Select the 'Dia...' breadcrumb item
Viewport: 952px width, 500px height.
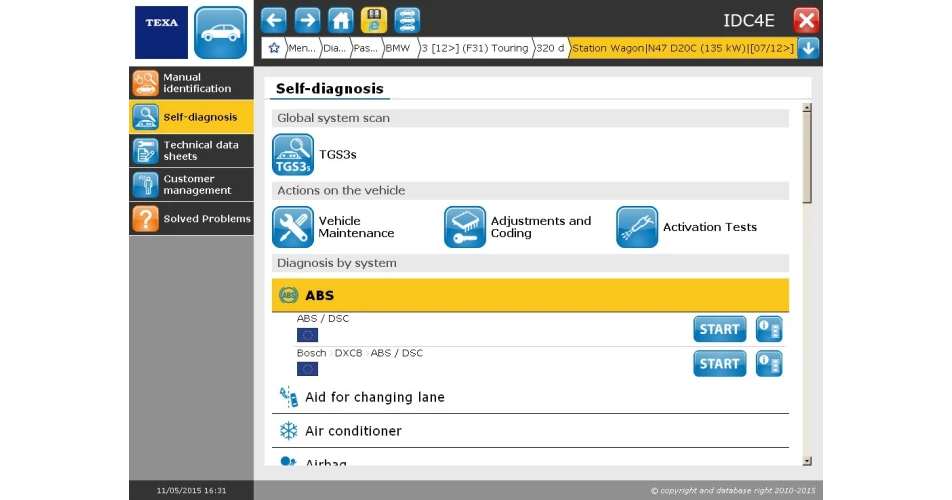point(335,48)
